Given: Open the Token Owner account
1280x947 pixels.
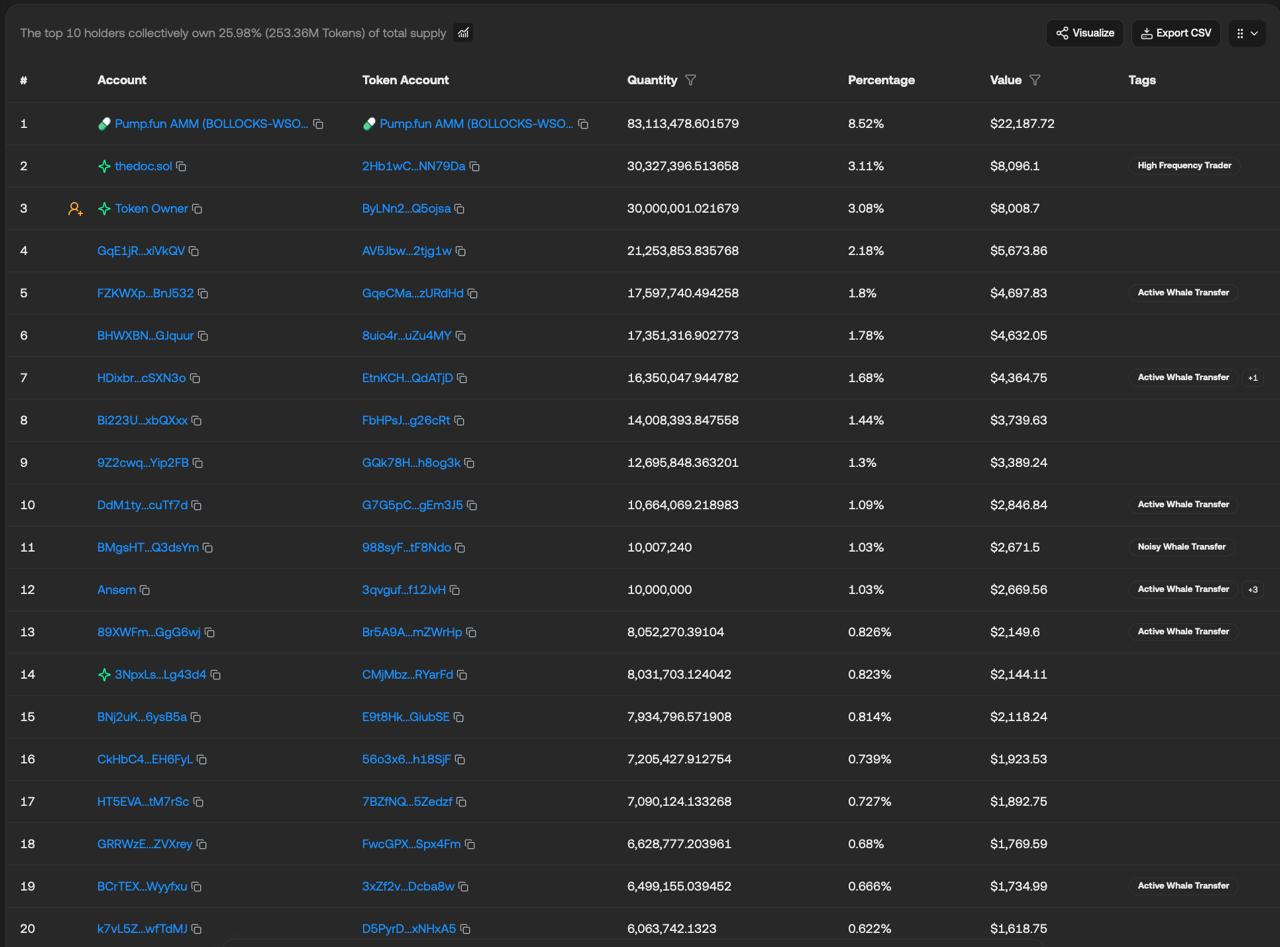Looking at the screenshot, I should [x=151, y=209].
